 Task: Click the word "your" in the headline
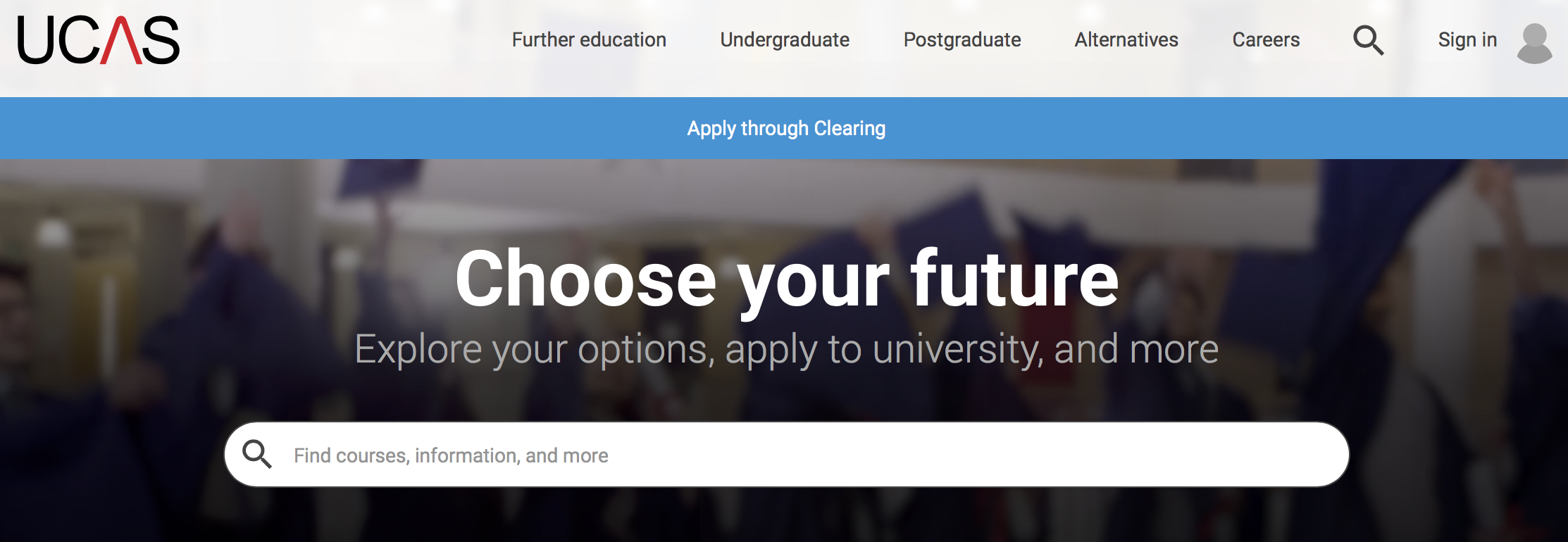(x=813, y=282)
